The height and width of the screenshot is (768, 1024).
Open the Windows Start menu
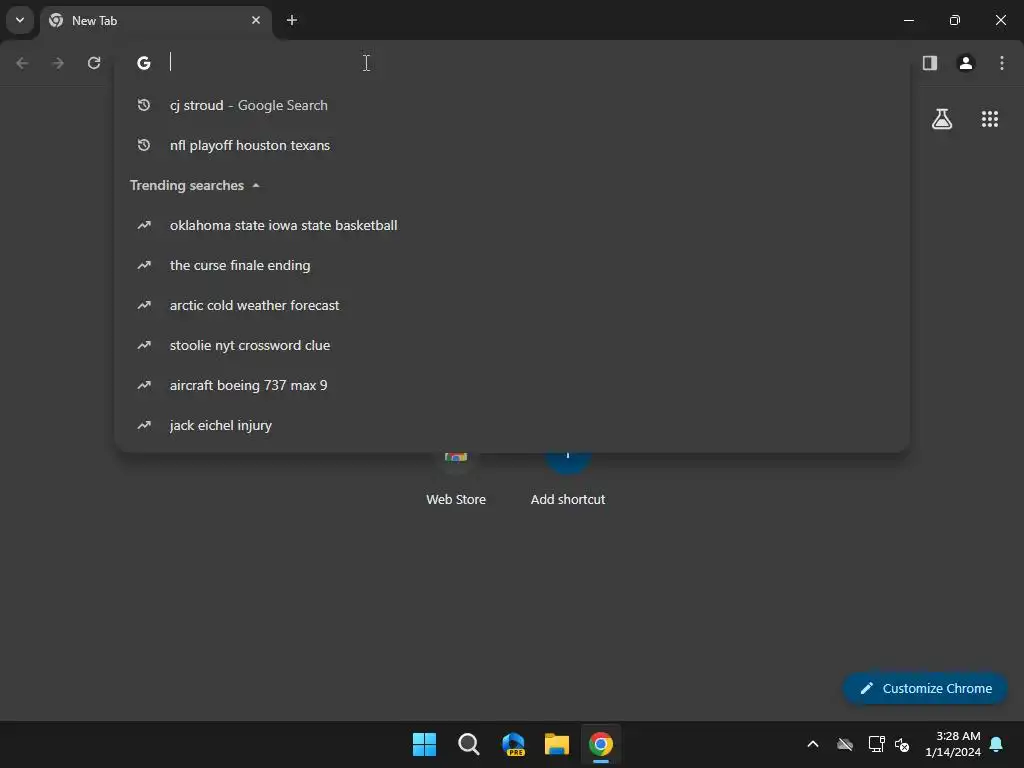tap(424, 744)
